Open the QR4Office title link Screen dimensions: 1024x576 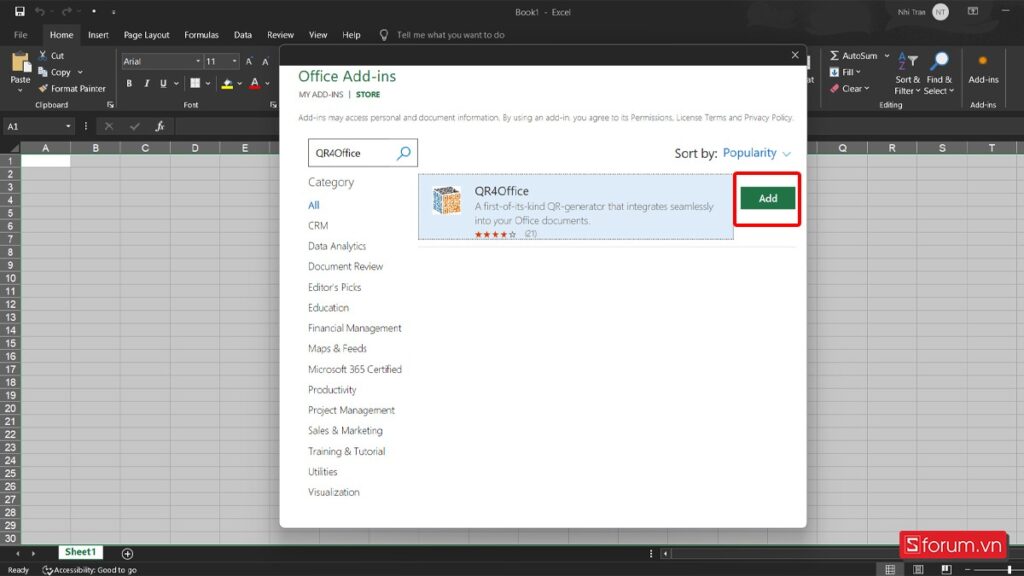coord(502,191)
